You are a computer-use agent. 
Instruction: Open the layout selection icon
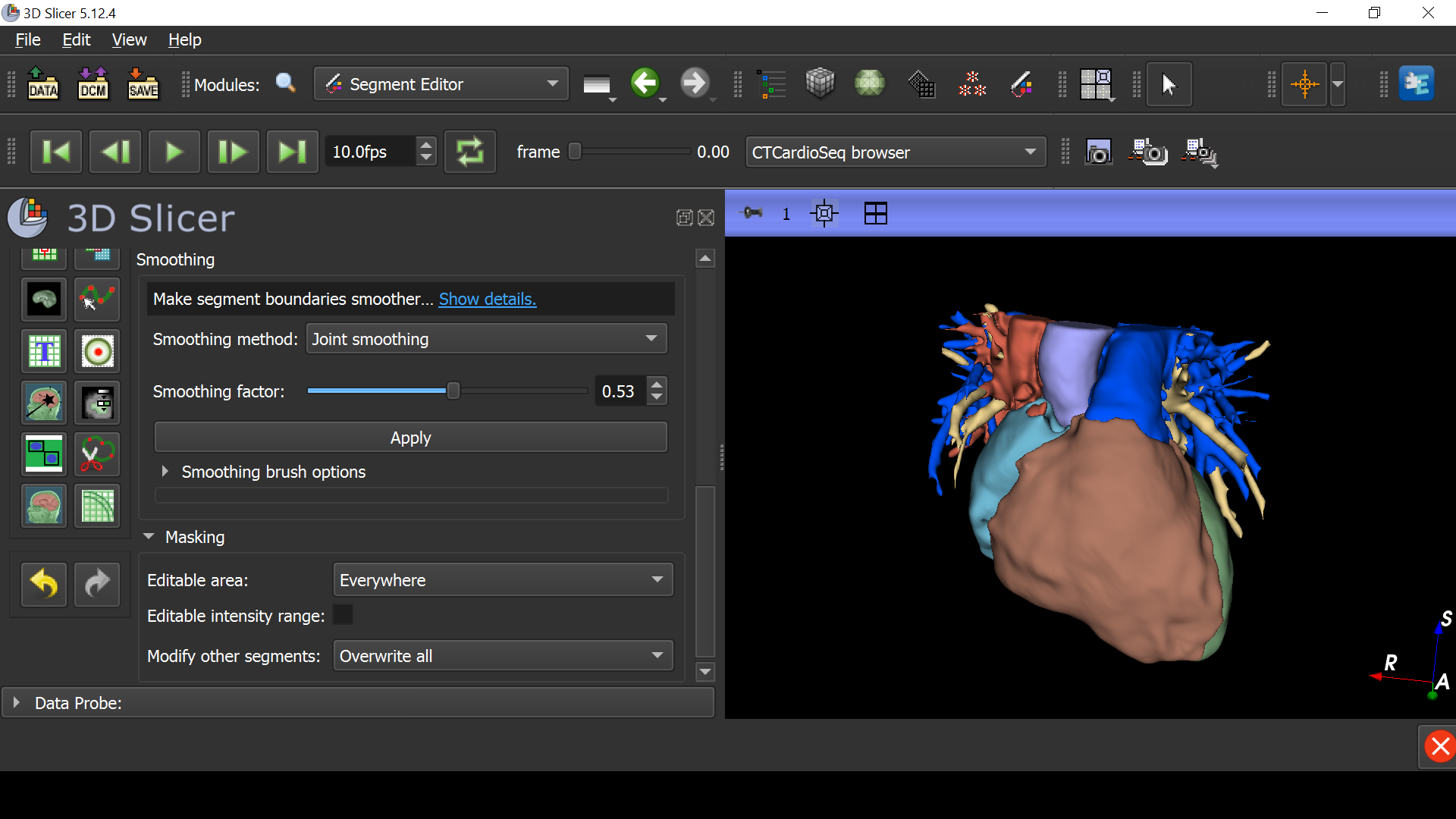(x=1096, y=84)
